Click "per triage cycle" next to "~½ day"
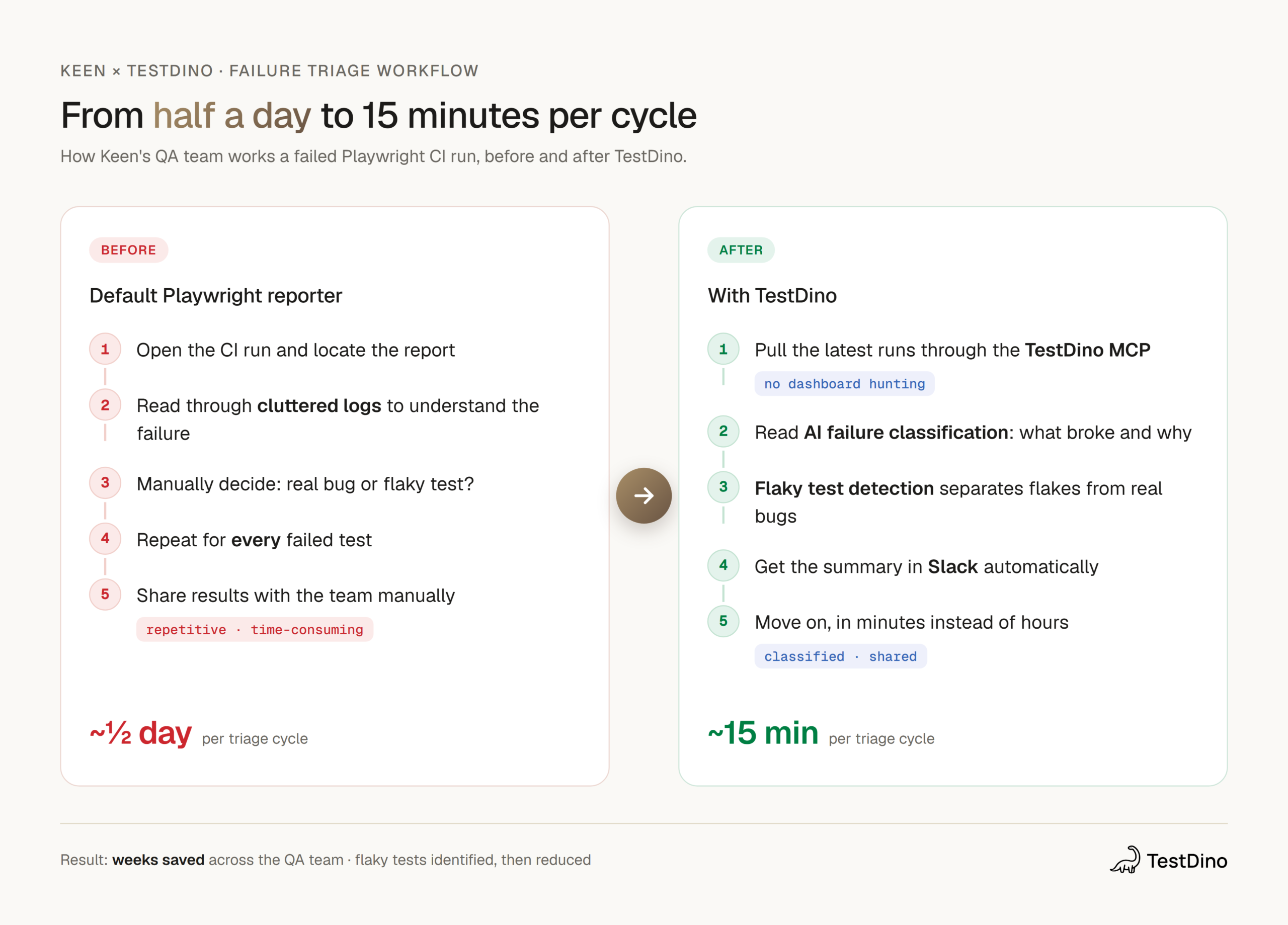 pyautogui.click(x=255, y=738)
